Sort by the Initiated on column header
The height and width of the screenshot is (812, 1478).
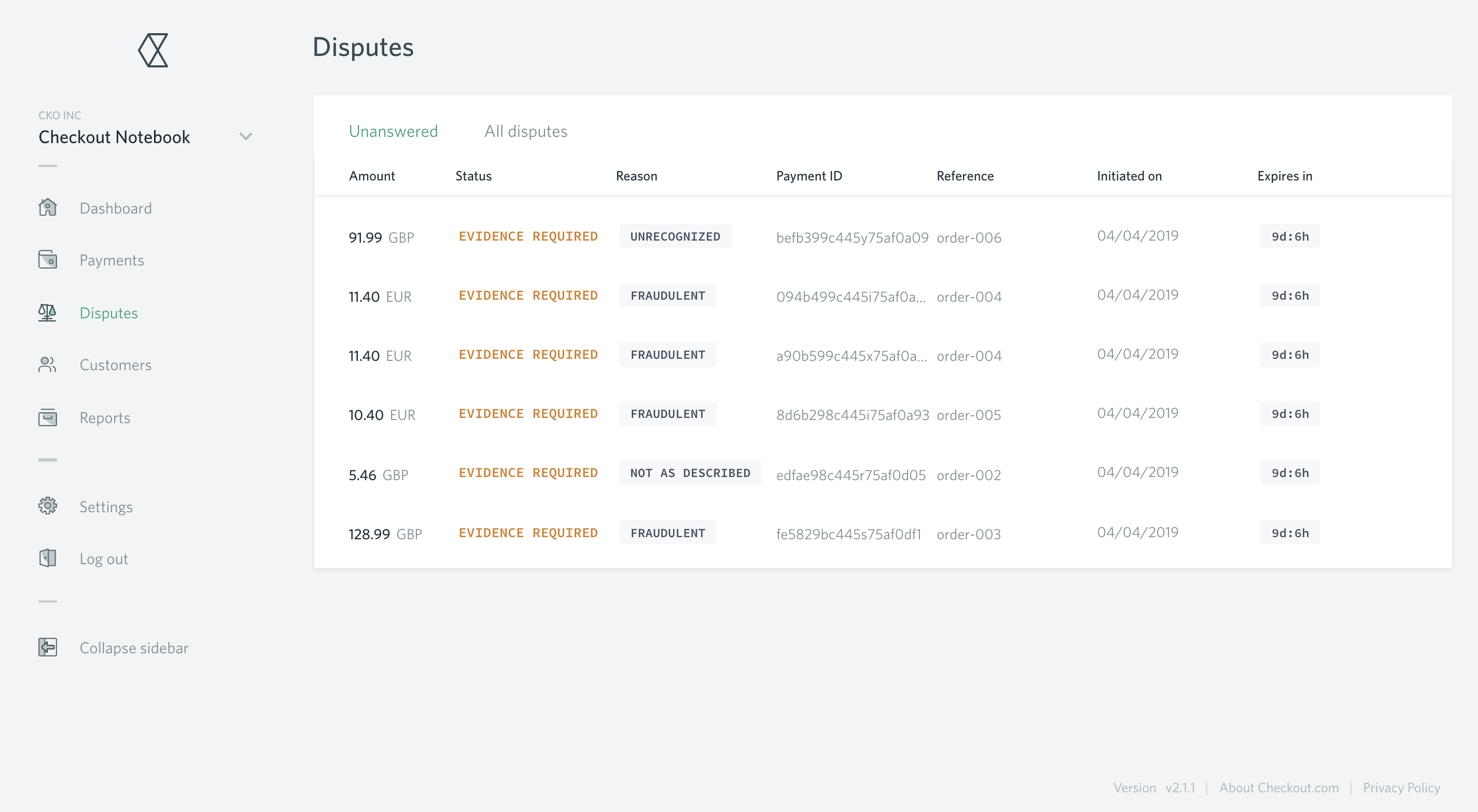tap(1129, 176)
